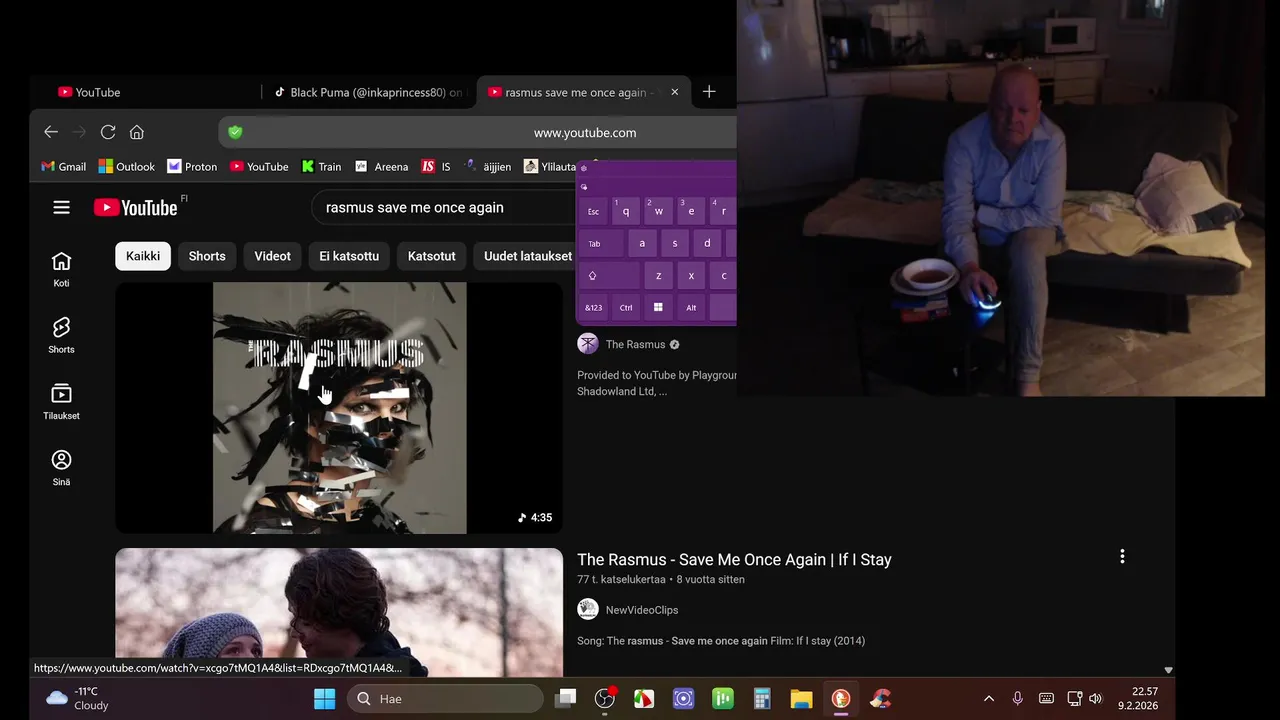The width and height of the screenshot is (1280, 720).
Task: Click the YouTube logo
Action: 136,207
